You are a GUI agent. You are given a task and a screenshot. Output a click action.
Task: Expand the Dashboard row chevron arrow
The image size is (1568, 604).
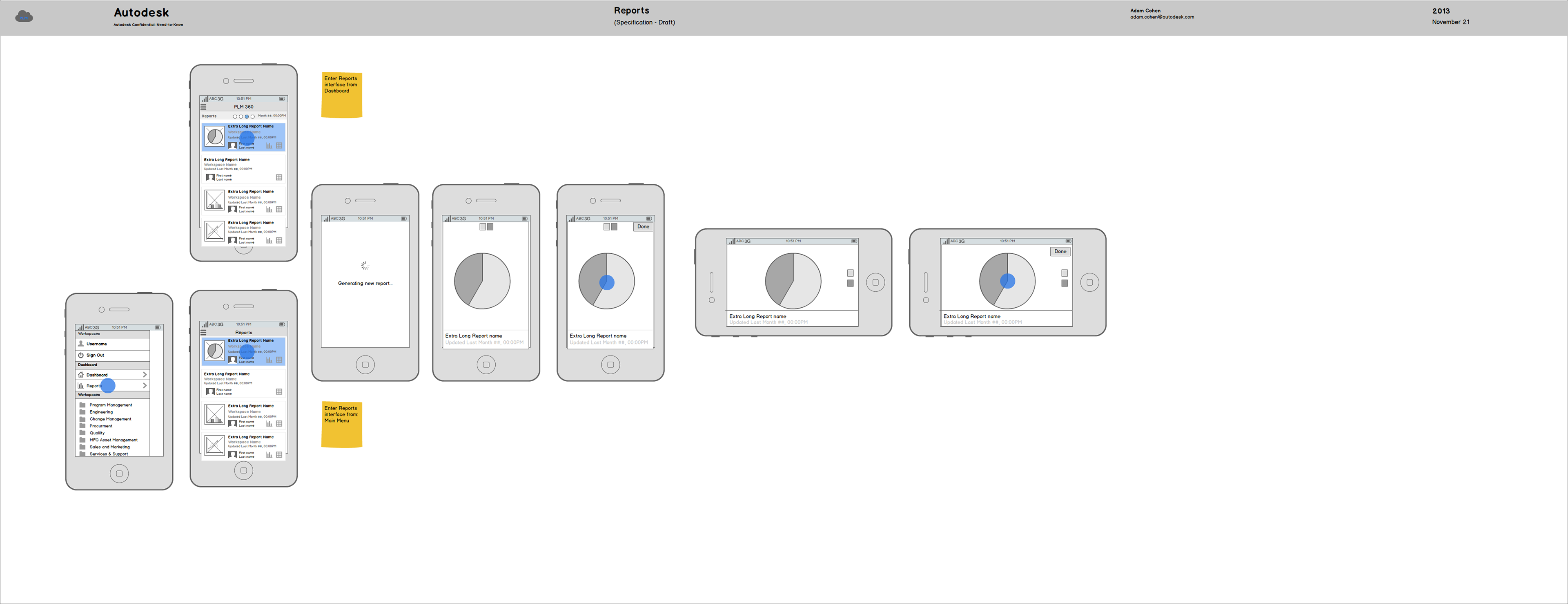tap(144, 375)
